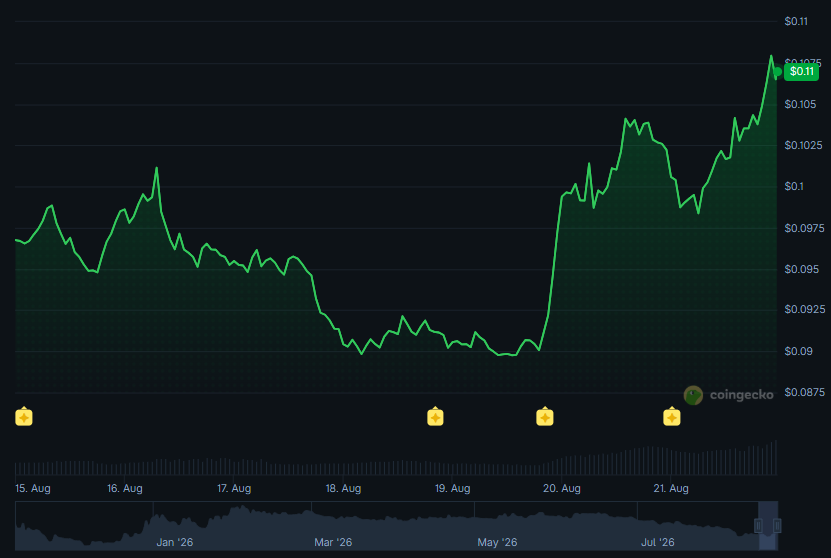831x558 pixels.
Task: Click the highlighted selection window in the navigator
Action: (768, 525)
